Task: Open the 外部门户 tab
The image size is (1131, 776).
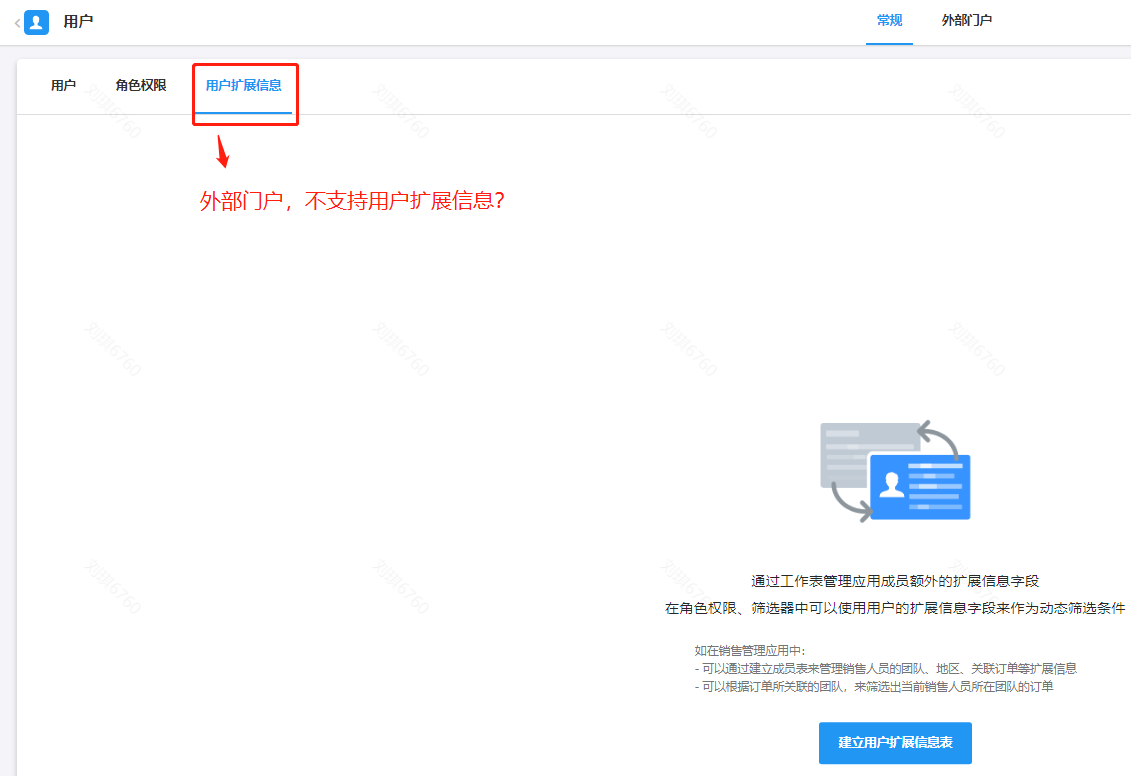Action: coord(966,21)
